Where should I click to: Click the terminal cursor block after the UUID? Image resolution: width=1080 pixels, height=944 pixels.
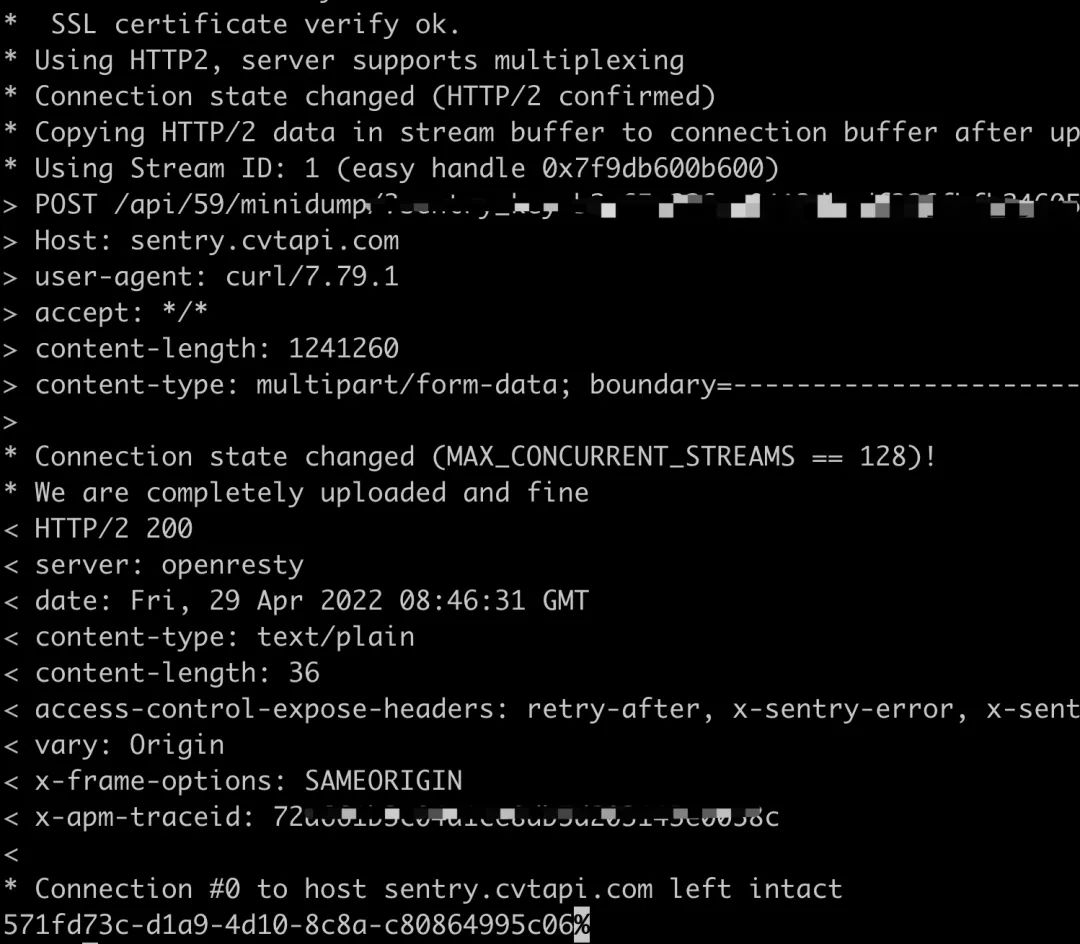[582, 924]
